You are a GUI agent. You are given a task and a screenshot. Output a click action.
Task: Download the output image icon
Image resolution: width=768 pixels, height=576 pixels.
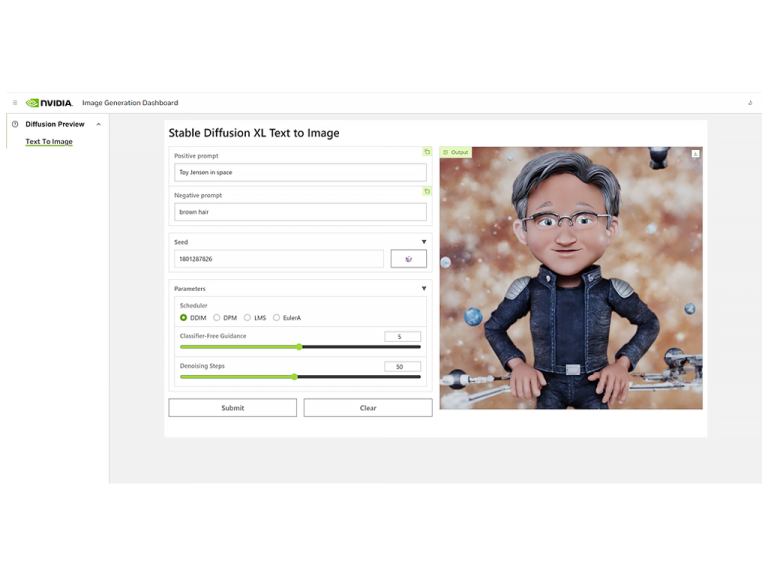coord(695,154)
